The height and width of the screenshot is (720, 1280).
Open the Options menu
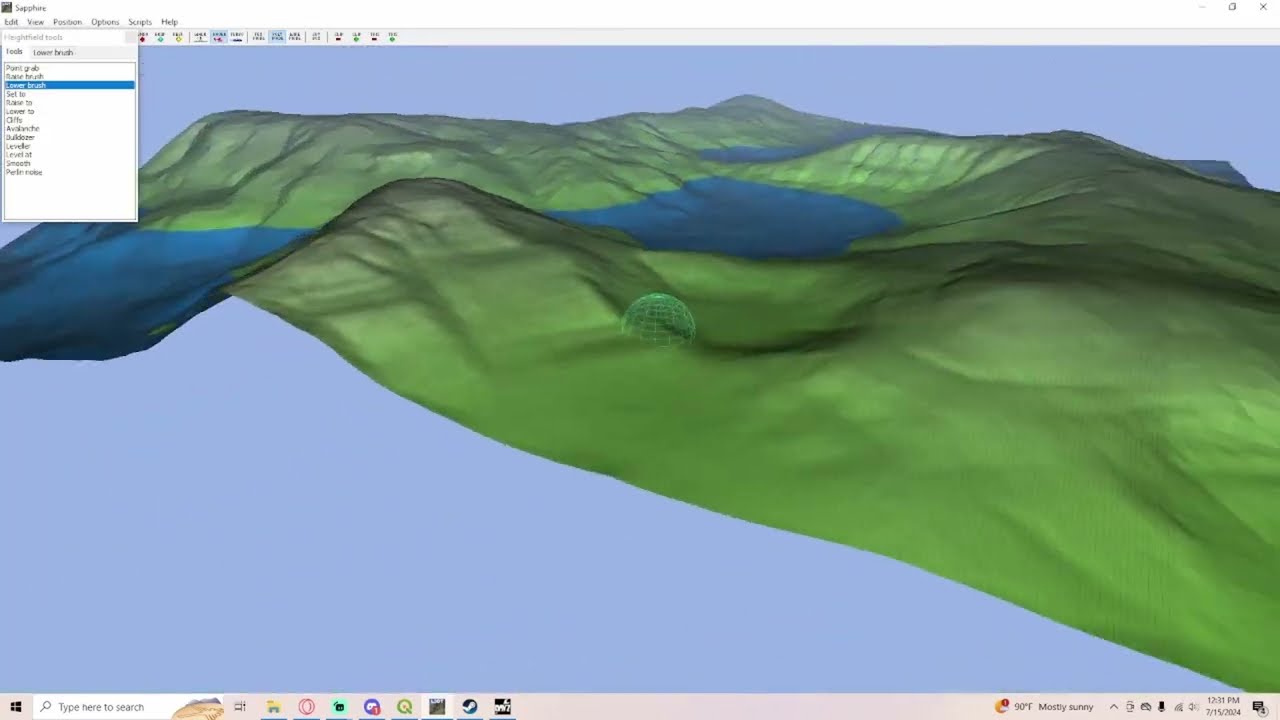(105, 22)
